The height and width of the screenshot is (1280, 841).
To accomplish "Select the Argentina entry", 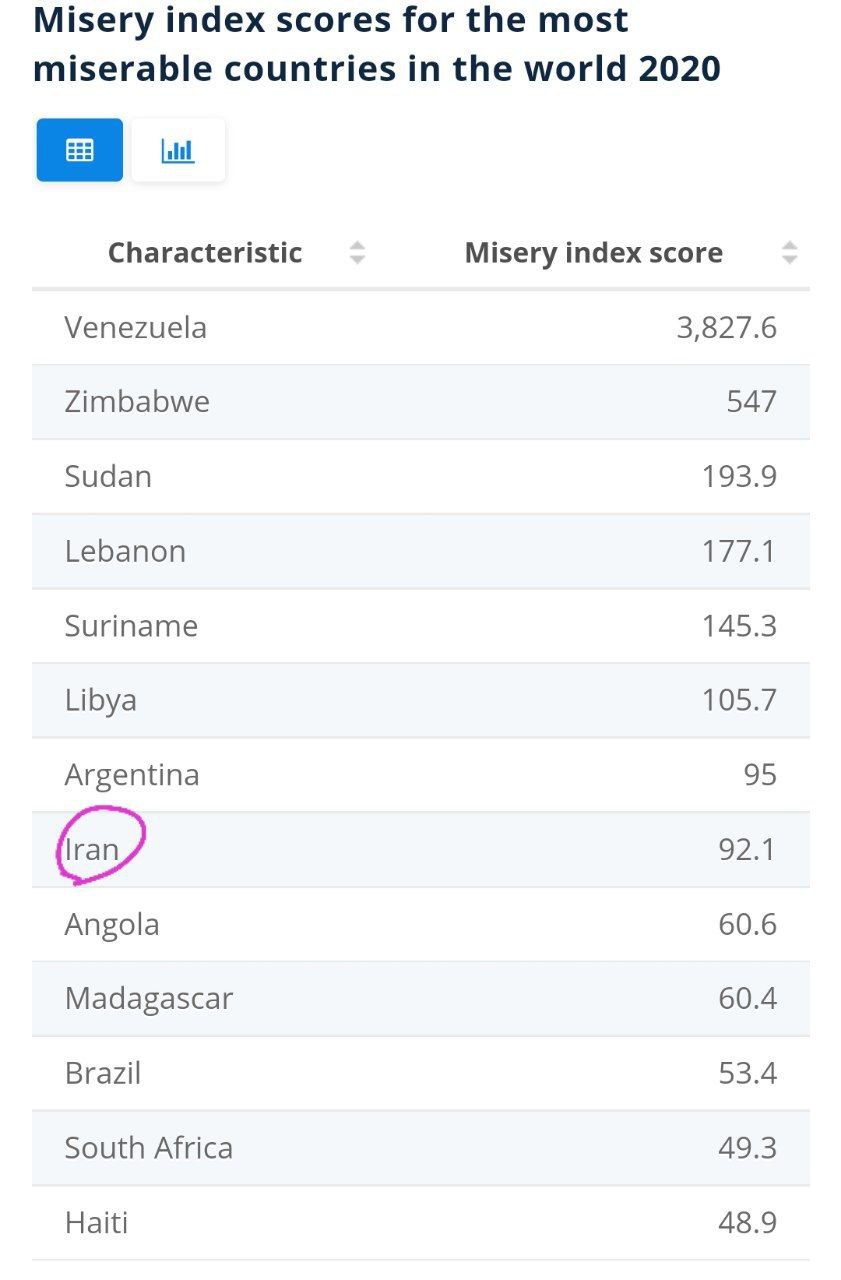I will [x=132, y=775].
